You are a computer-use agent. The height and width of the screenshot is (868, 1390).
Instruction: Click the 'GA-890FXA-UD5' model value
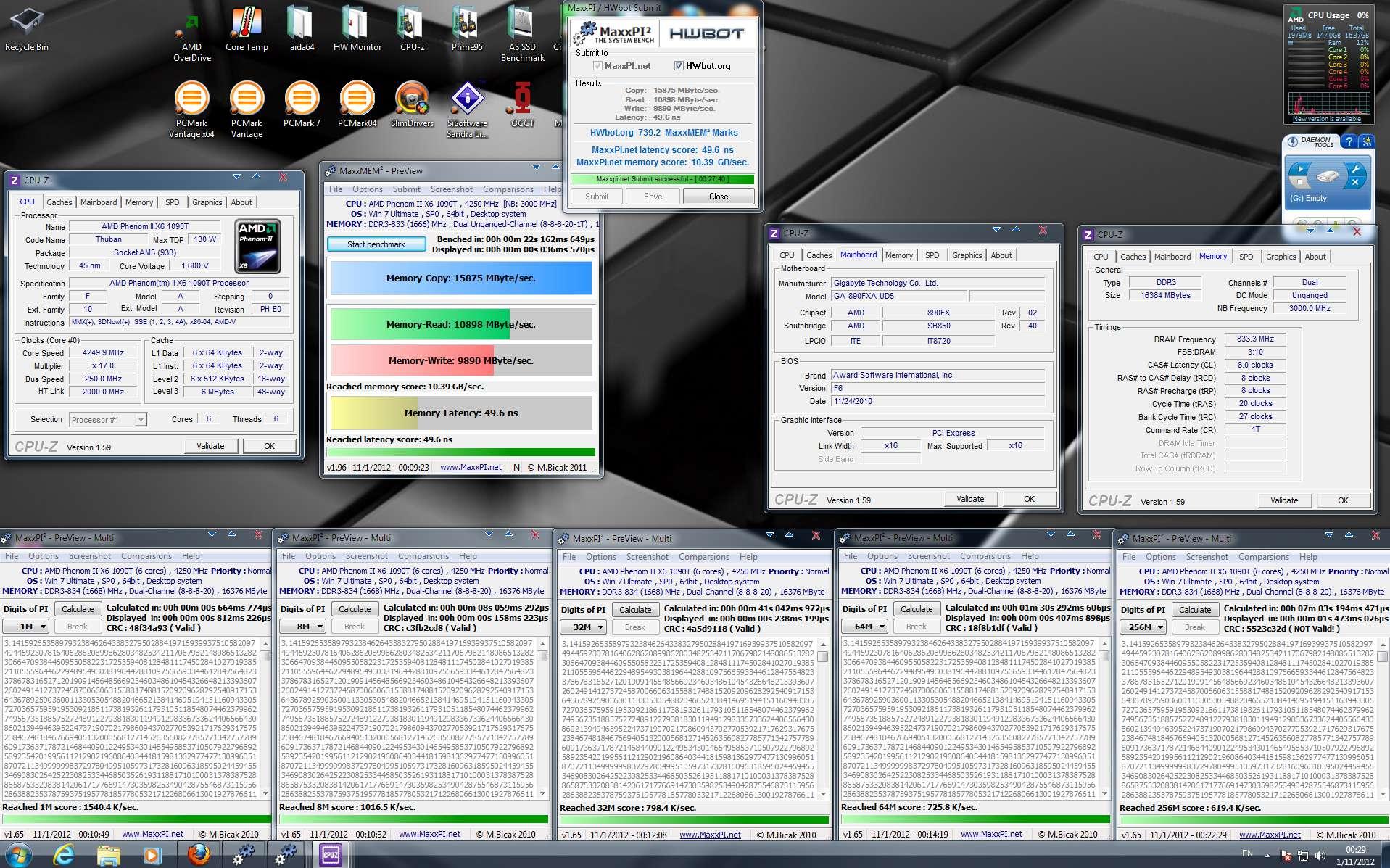point(899,296)
